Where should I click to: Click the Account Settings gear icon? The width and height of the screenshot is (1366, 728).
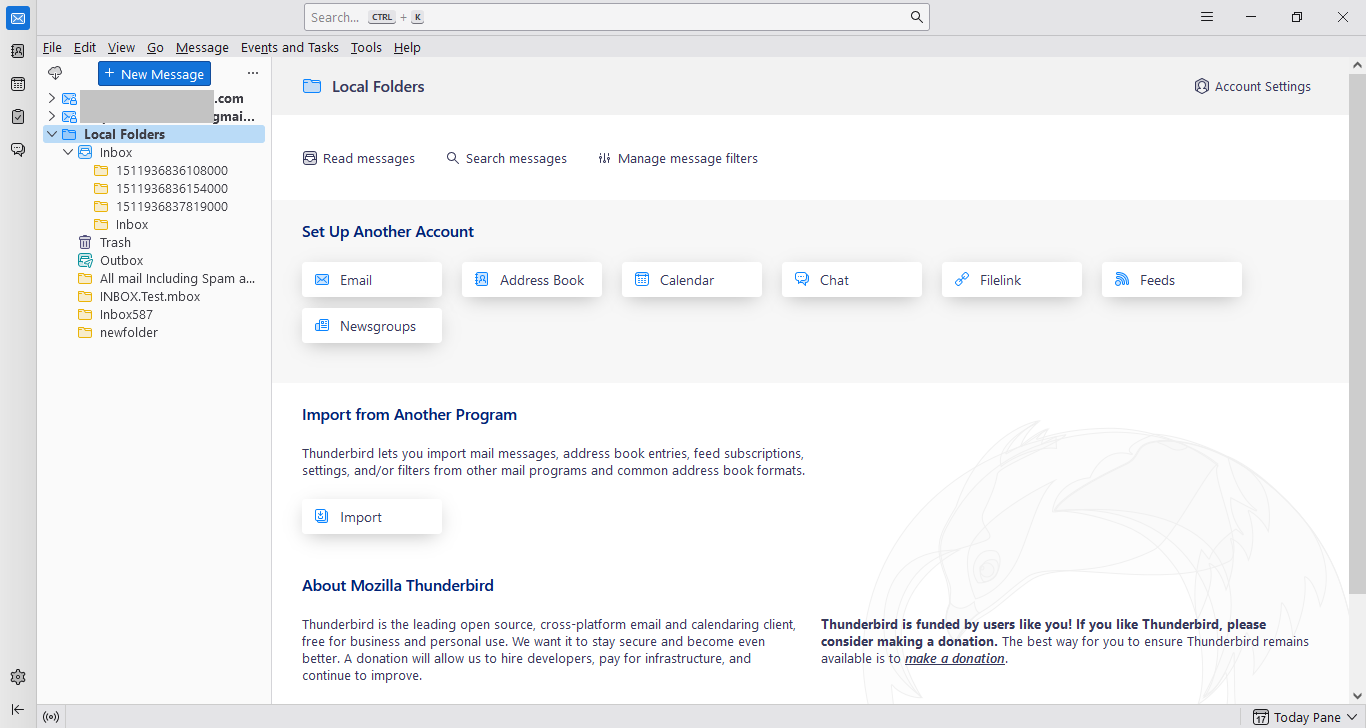(1202, 87)
